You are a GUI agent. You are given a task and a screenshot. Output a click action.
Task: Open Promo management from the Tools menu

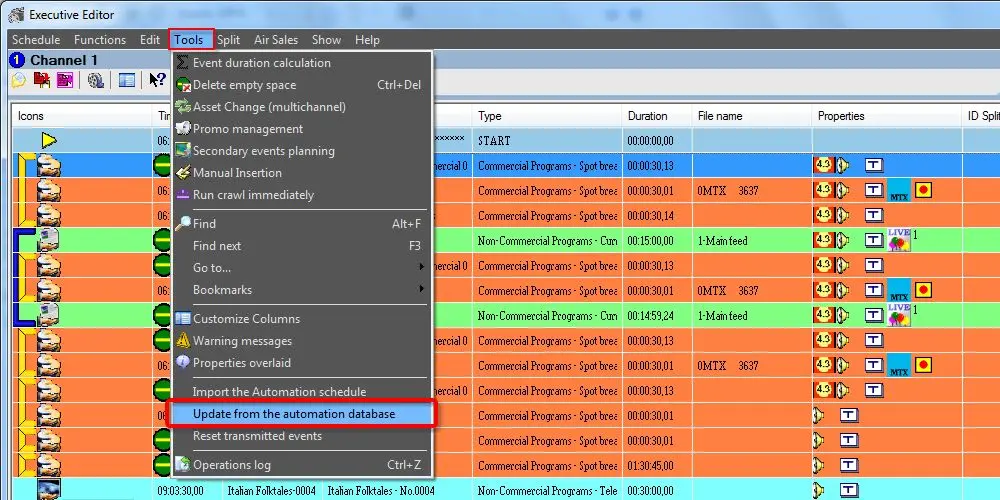click(x=247, y=129)
